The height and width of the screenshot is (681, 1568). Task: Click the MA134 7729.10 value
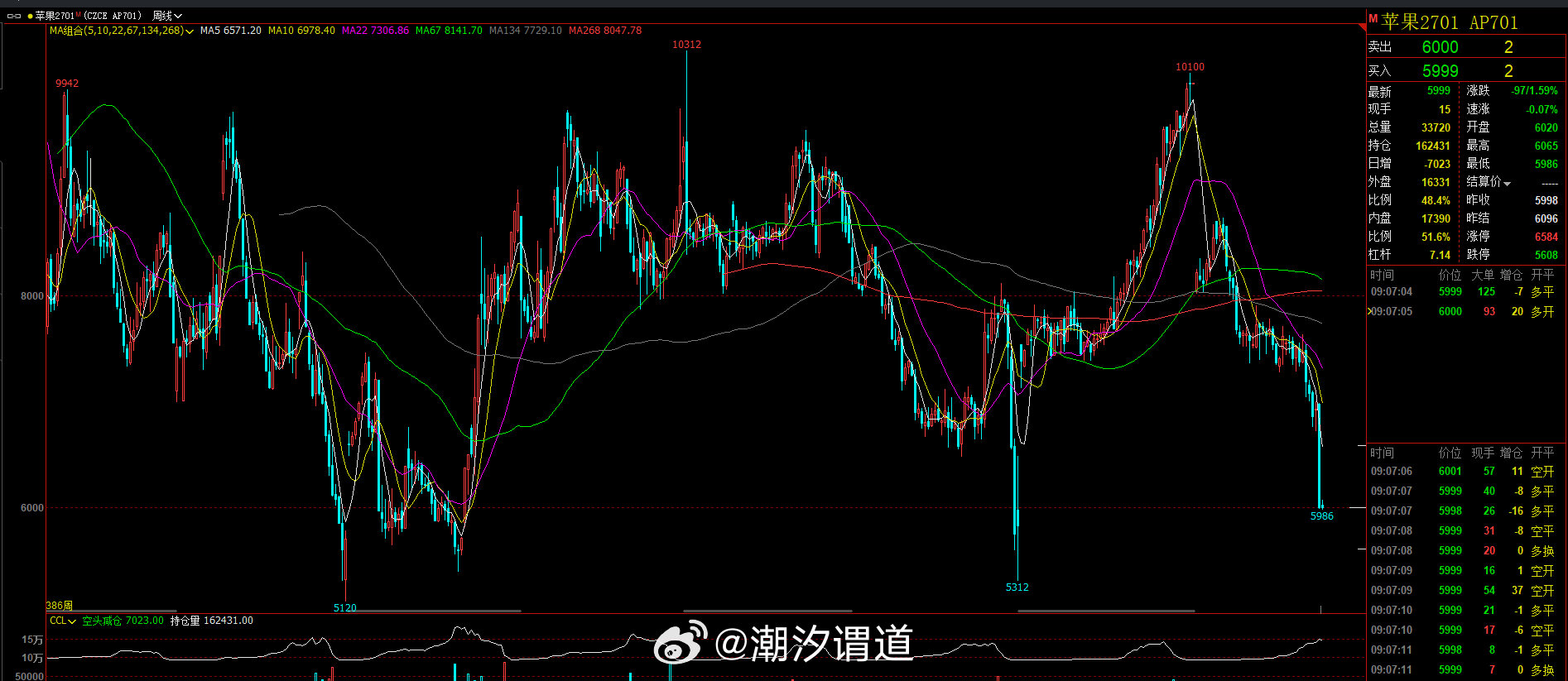(525, 31)
